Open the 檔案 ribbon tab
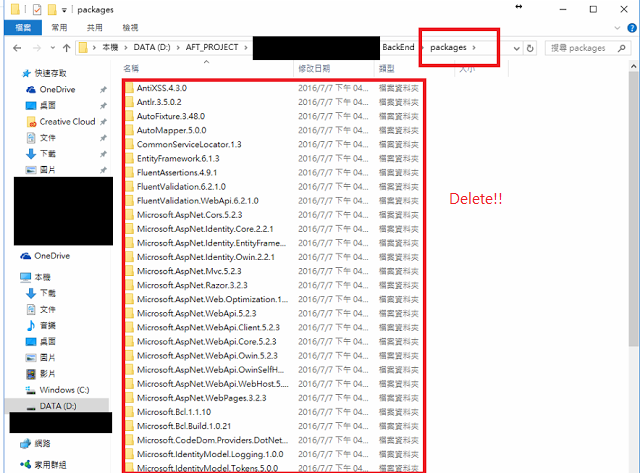 point(23,27)
